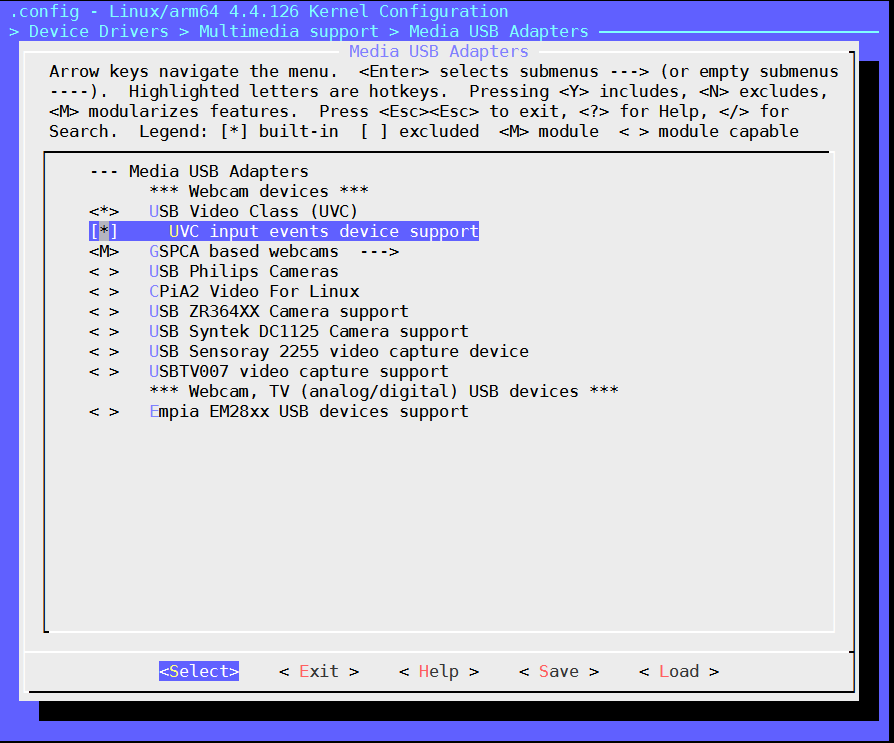Toggle USB Sensoray 2255 video capture option
The height and width of the screenshot is (743, 894).
tap(104, 351)
